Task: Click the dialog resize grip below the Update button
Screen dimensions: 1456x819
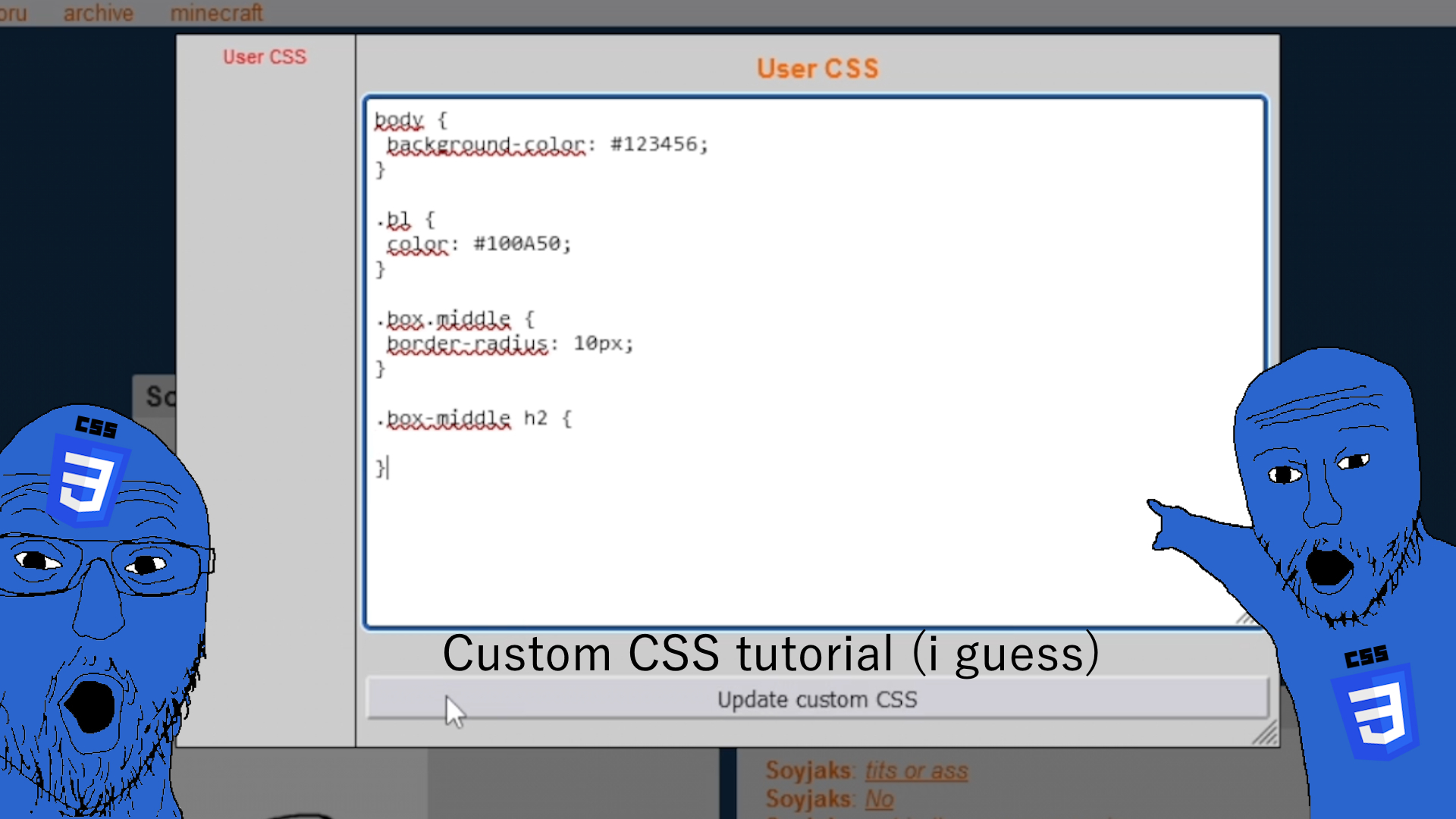Action: (1265, 733)
